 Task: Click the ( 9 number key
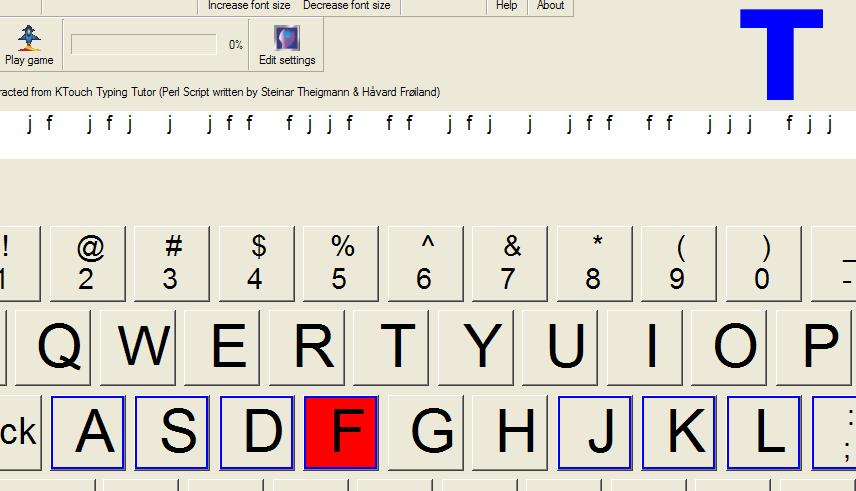(x=679, y=264)
